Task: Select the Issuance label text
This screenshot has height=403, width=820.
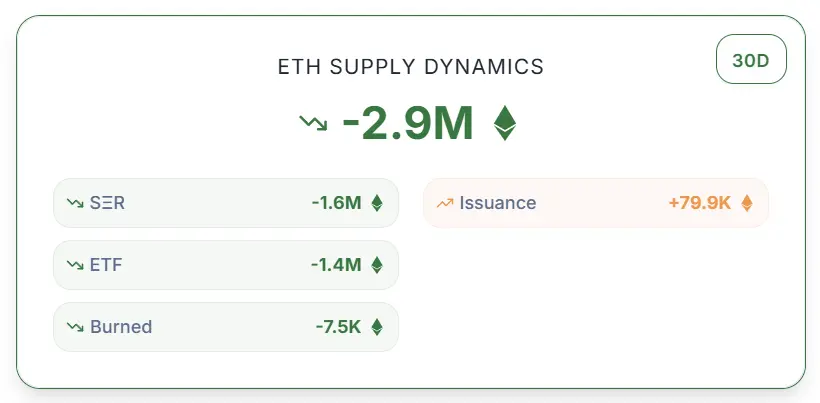Action: pyautogui.click(x=498, y=203)
